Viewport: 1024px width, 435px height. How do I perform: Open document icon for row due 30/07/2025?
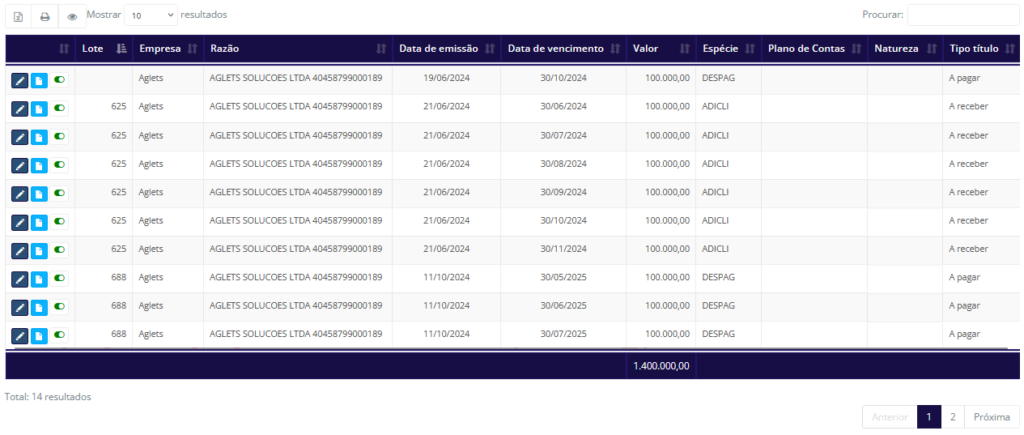click(39, 336)
